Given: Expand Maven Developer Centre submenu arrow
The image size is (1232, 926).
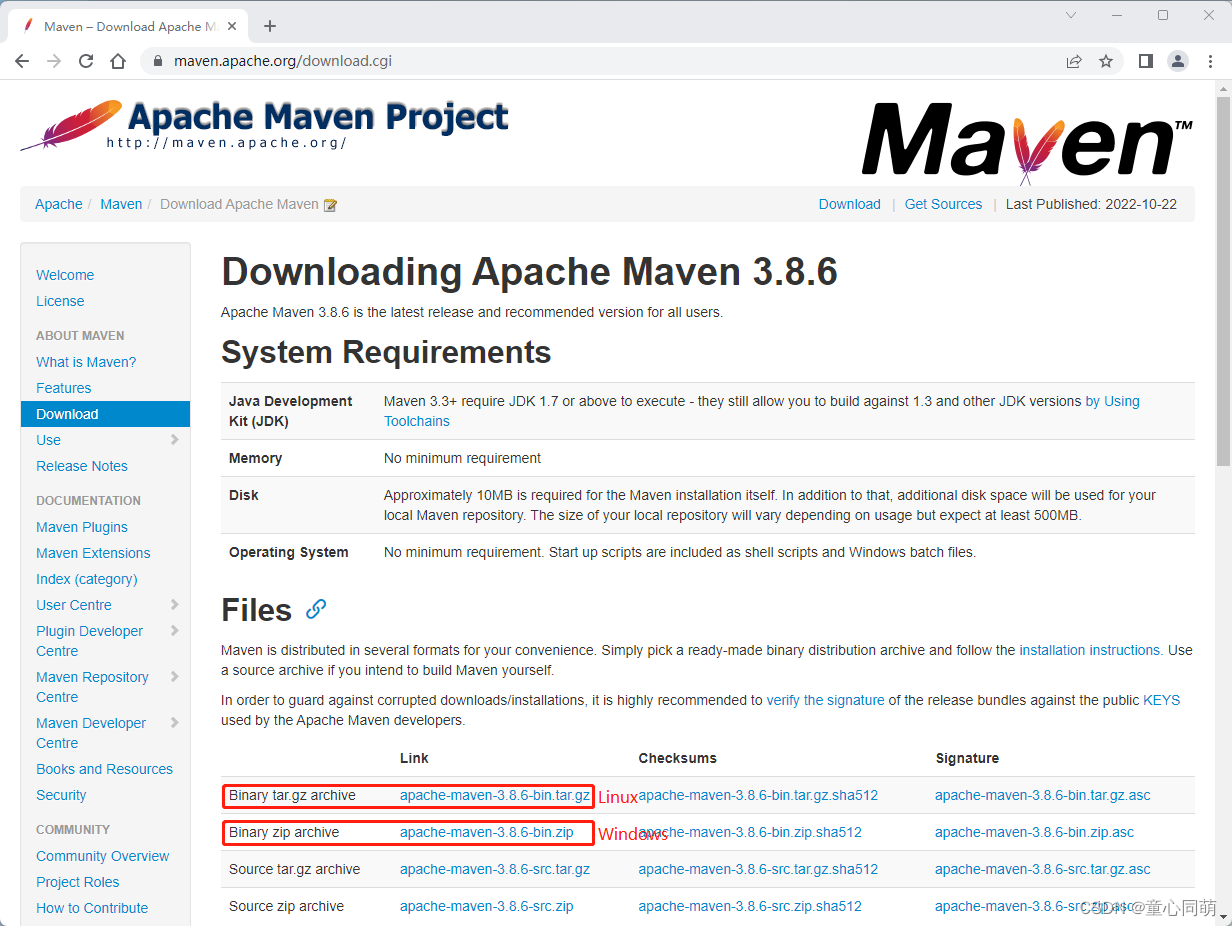Looking at the screenshot, I should (174, 723).
